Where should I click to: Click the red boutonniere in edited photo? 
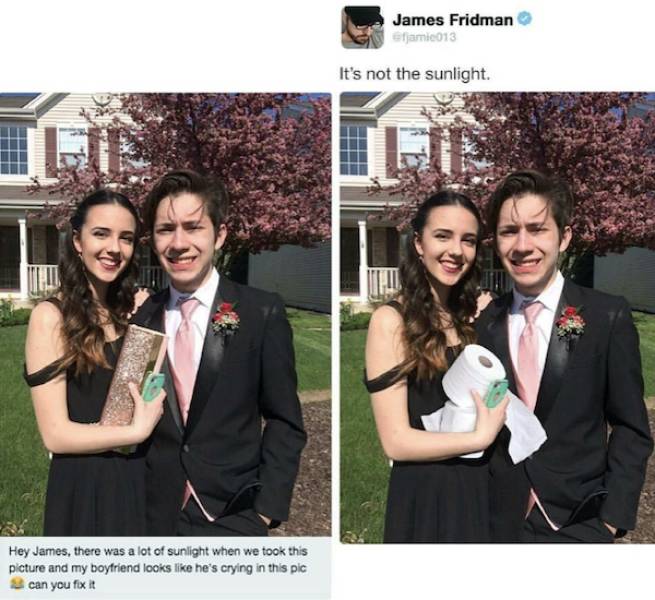point(570,322)
